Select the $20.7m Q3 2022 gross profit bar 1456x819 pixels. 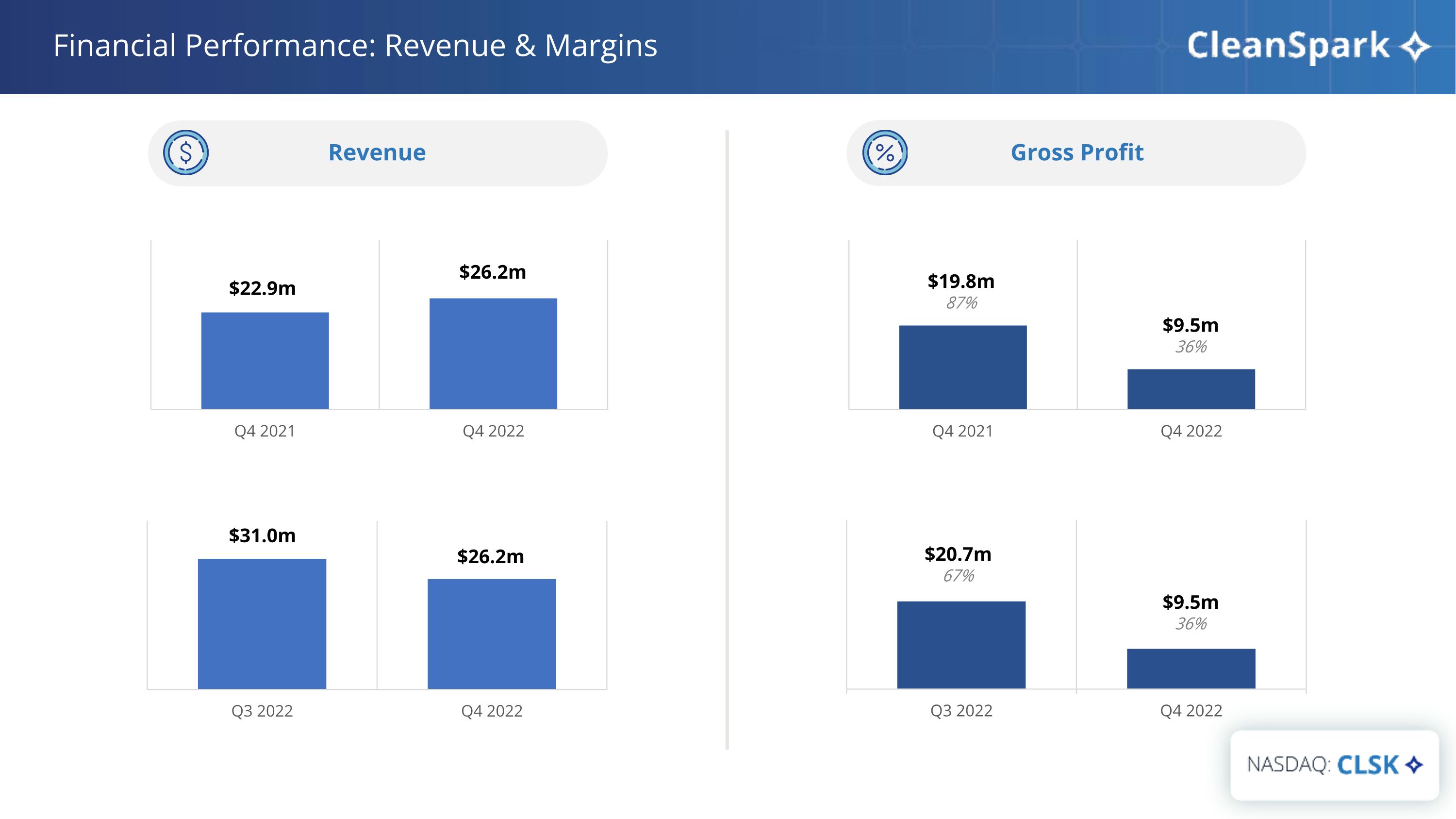coord(961,644)
